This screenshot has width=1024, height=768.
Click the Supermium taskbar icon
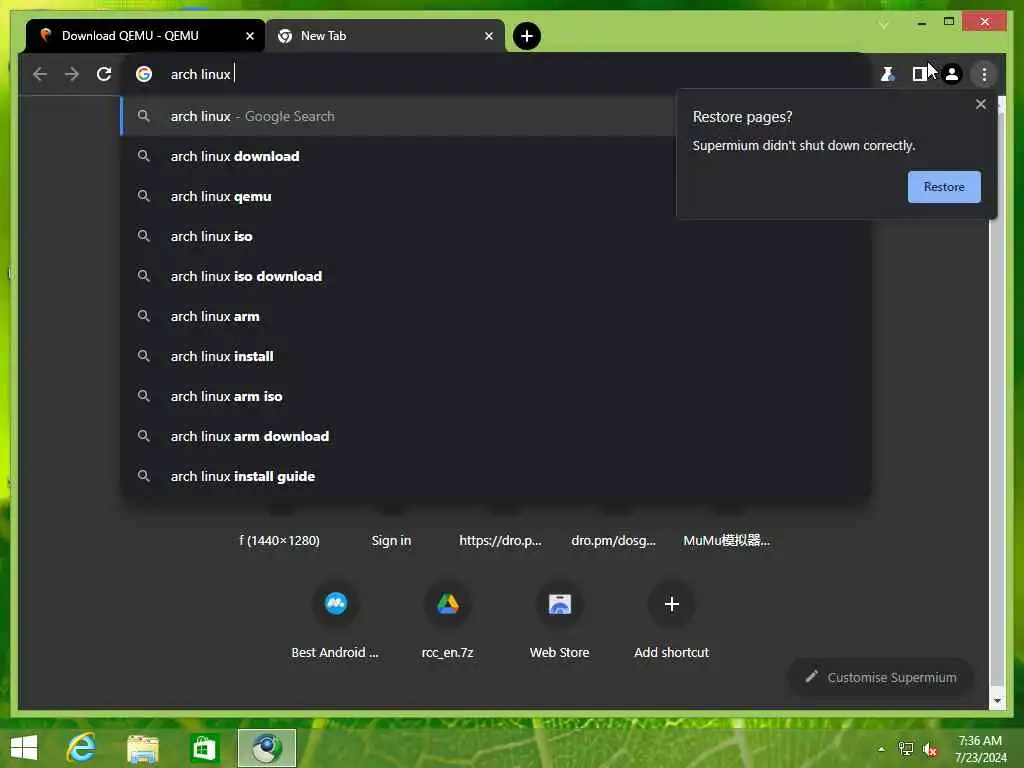(x=266, y=748)
